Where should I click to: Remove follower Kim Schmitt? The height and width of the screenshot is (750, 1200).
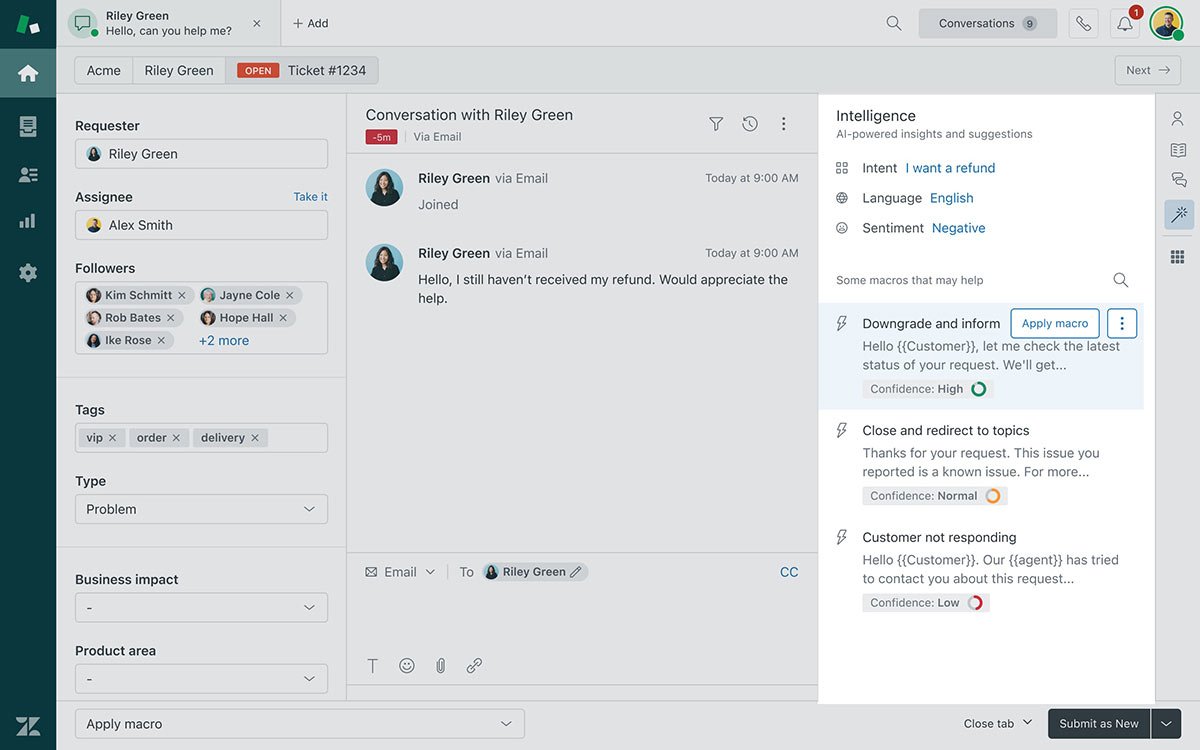point(181,296)
